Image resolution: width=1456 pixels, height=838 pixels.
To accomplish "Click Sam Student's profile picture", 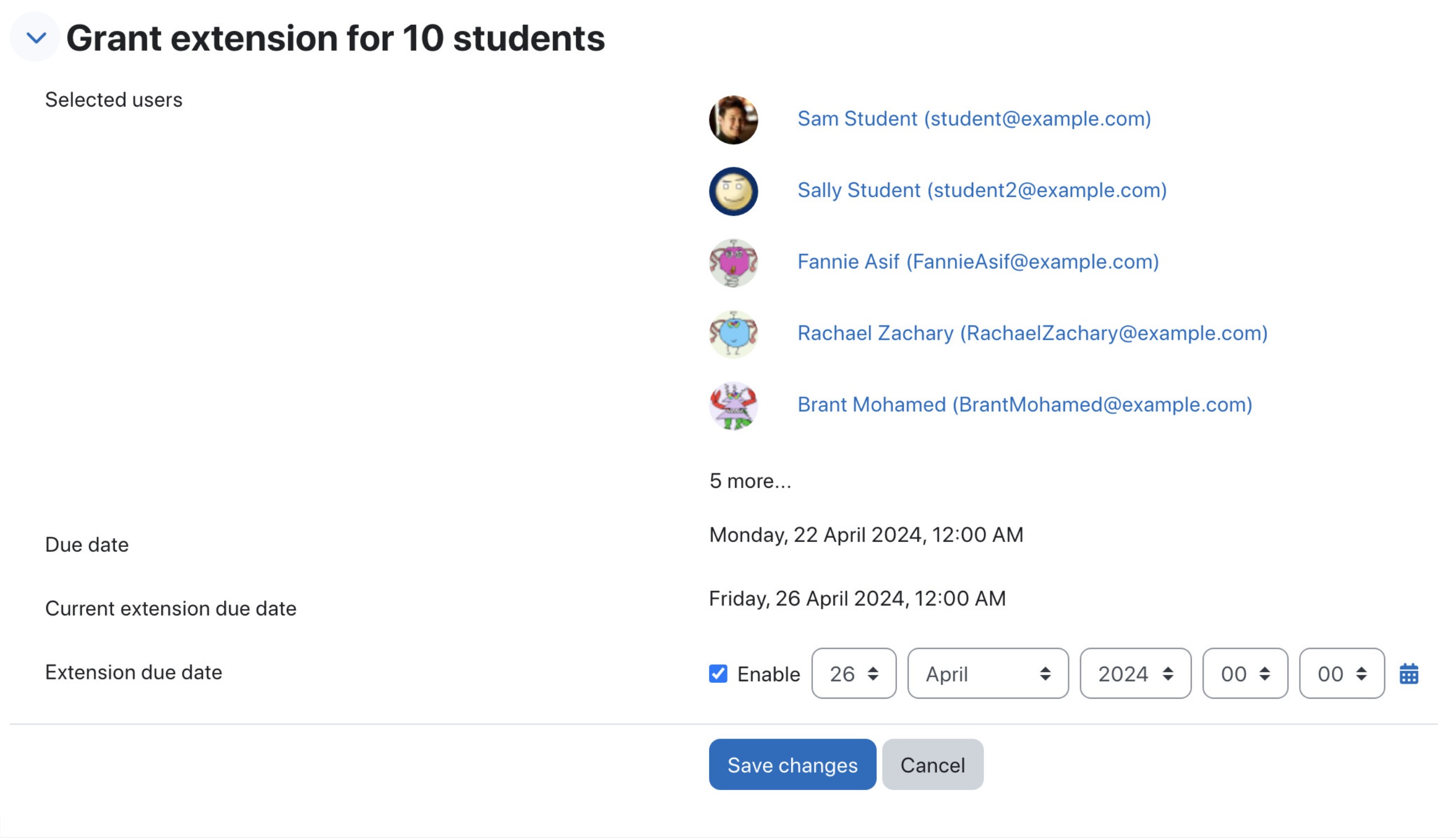I will coord(733,120).
